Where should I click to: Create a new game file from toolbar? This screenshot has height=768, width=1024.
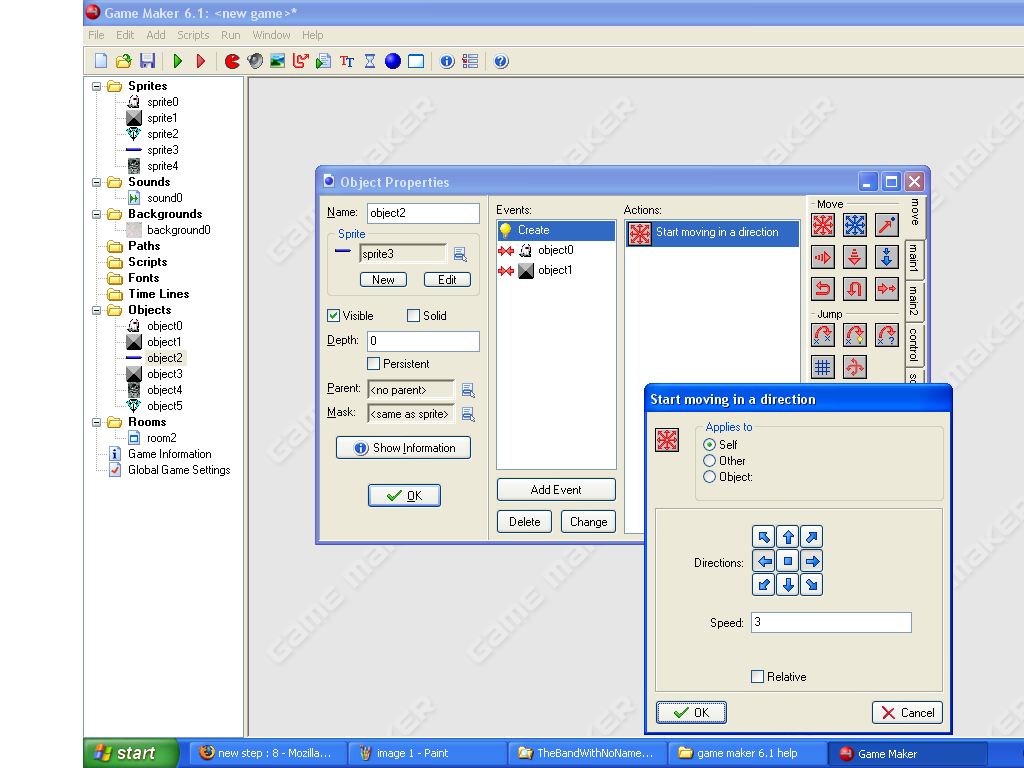[x=101, y=61]
